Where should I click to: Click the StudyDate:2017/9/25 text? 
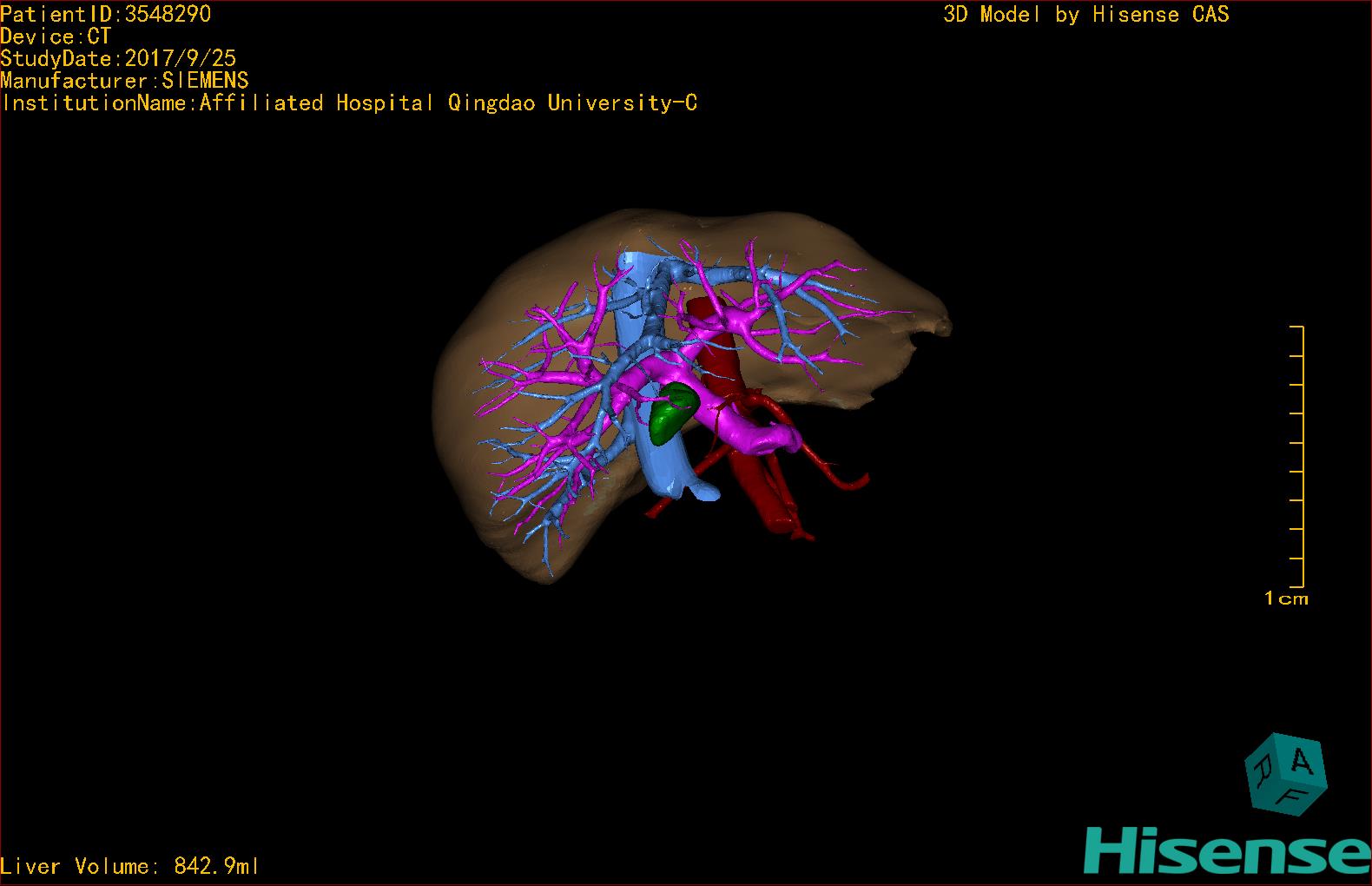[x=118, y=58]
